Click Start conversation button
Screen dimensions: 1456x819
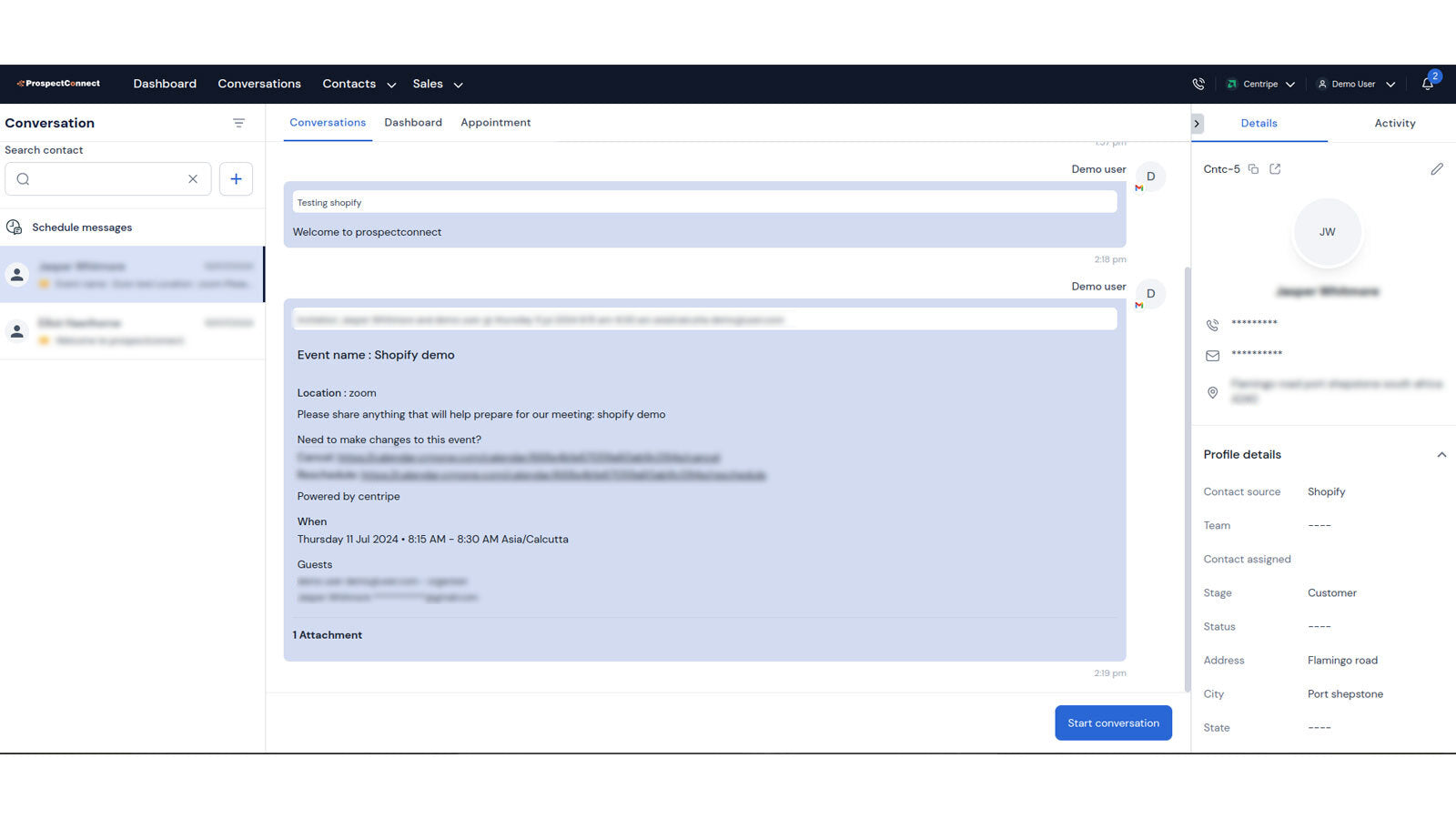click(1114, 723)
